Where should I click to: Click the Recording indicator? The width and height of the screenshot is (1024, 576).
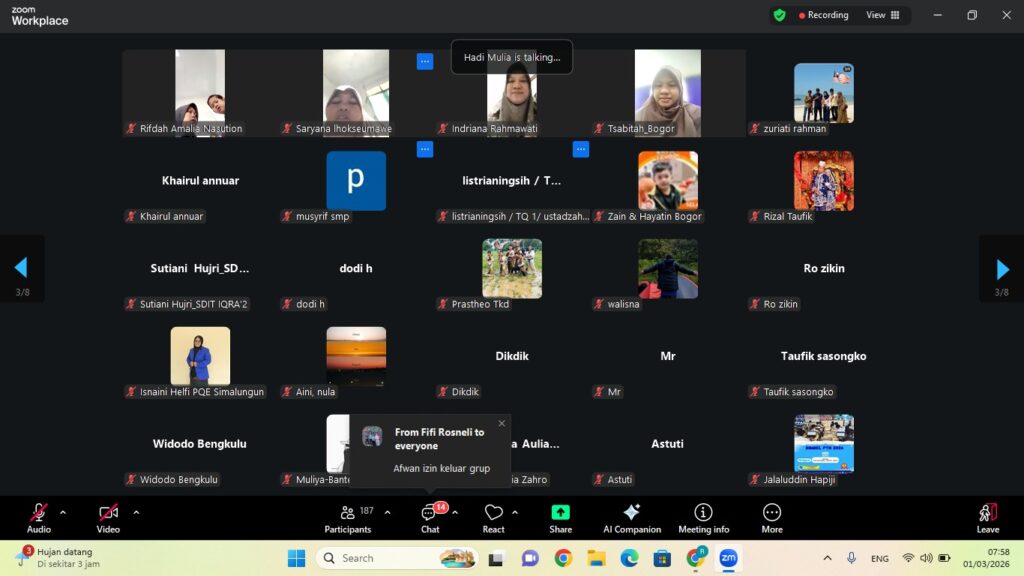click(824, 15)
